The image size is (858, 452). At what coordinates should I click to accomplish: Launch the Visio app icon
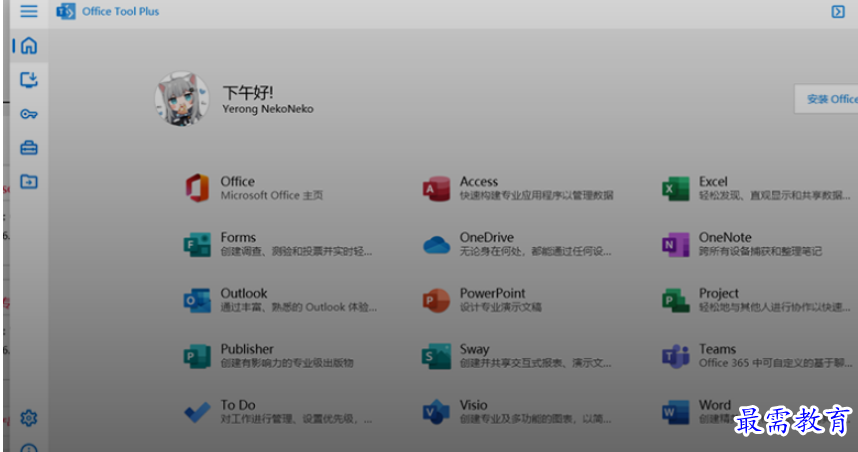point(436,412)
